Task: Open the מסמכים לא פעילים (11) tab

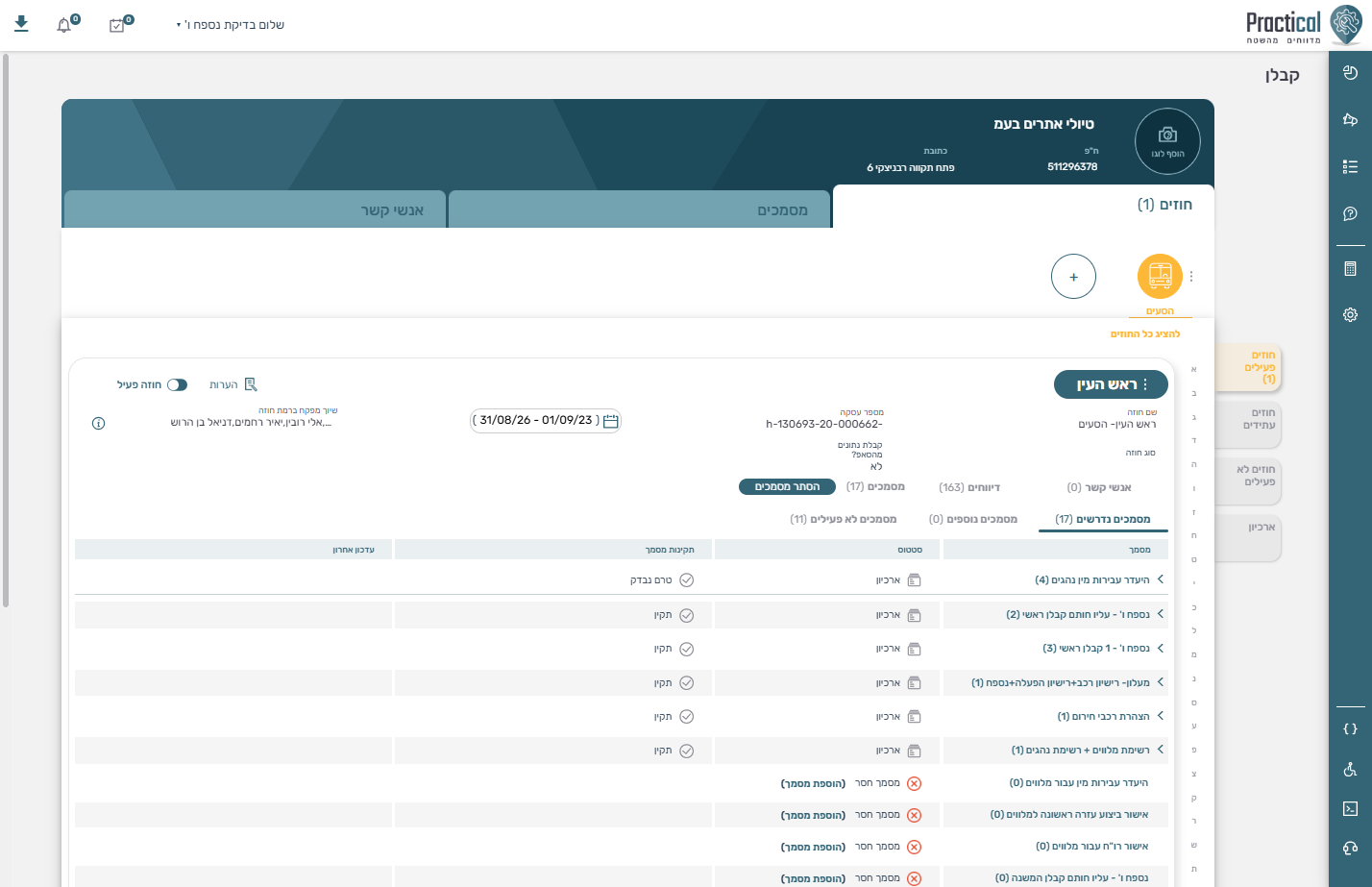Action: (x=843, y=519)
